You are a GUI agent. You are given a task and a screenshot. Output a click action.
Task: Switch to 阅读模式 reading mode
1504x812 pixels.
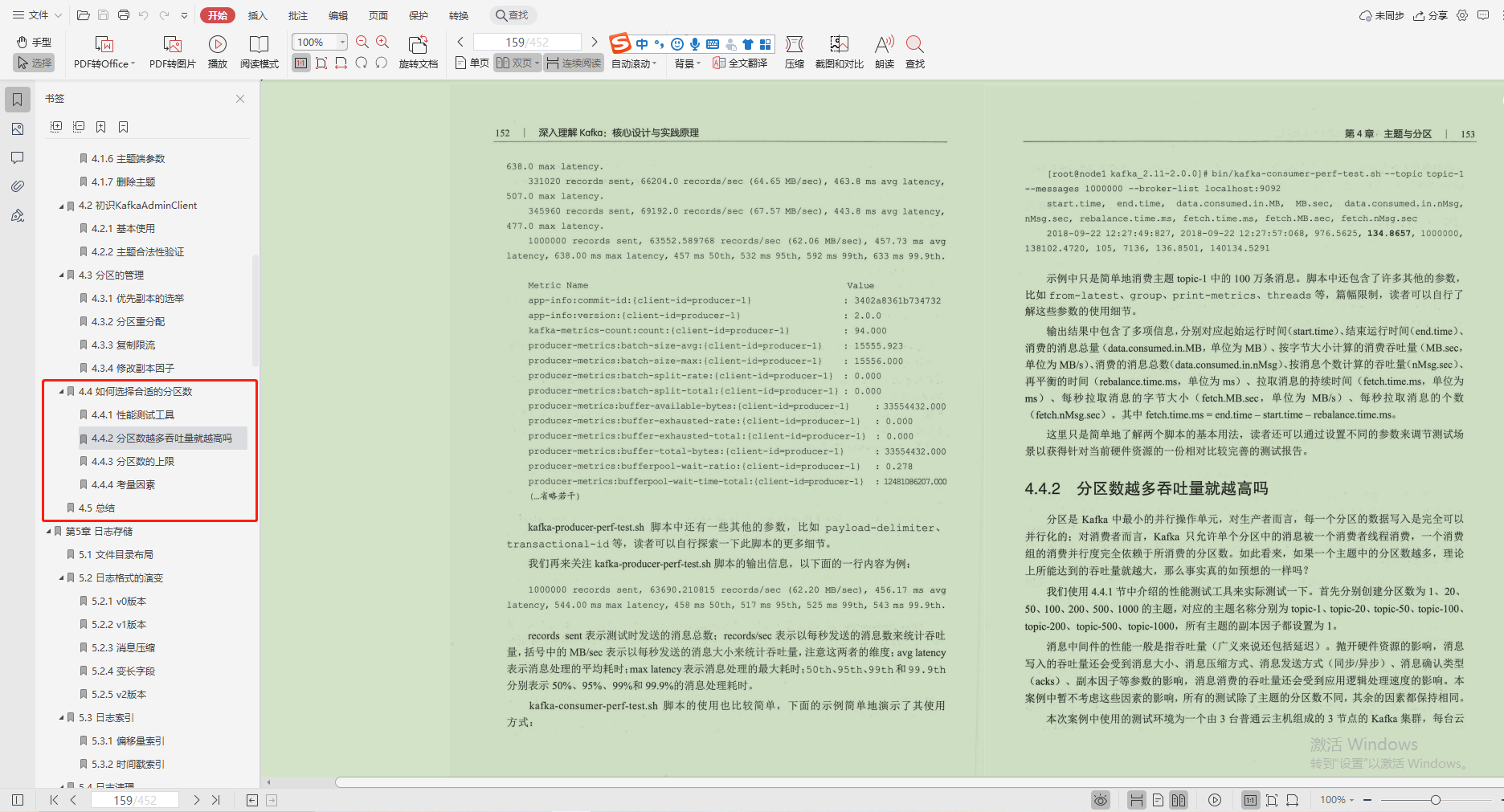[x=260, y=52]
